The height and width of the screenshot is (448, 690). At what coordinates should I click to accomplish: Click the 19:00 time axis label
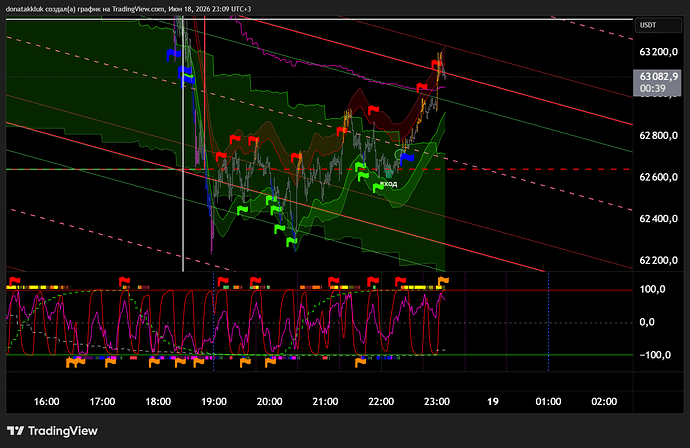[x=214, y=401]
